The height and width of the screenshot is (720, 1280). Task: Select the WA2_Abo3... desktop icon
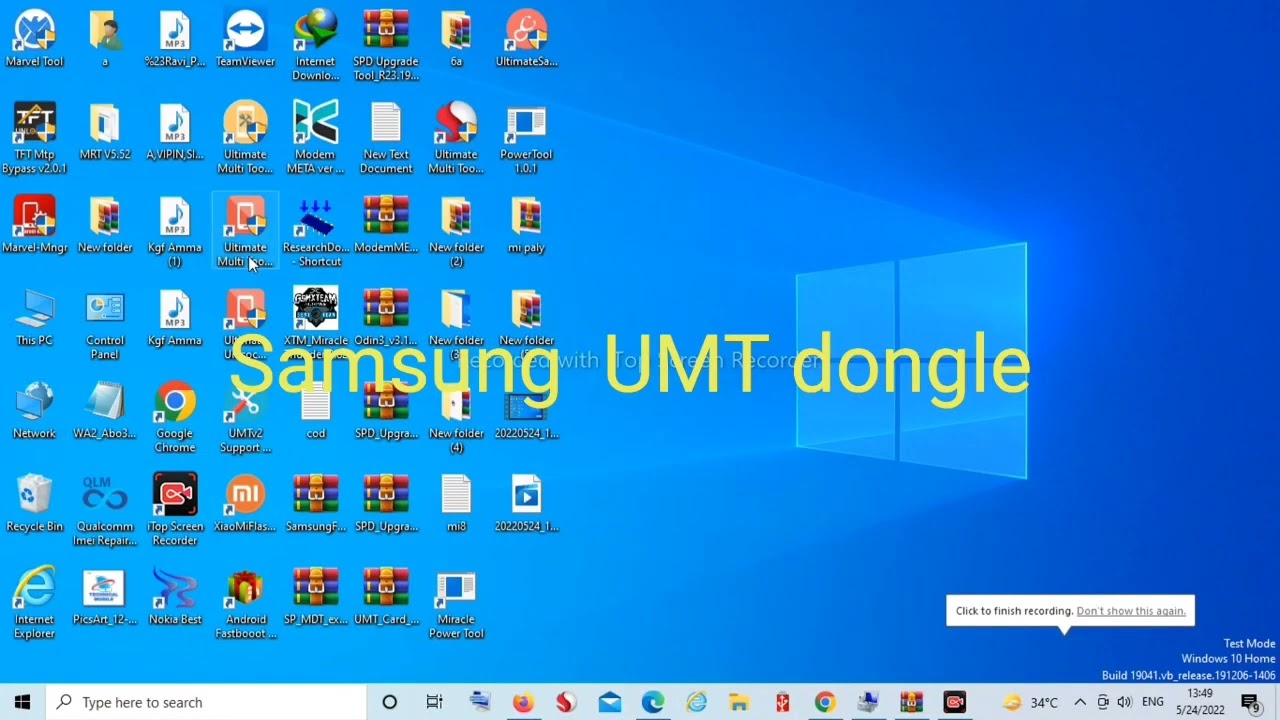105,412
